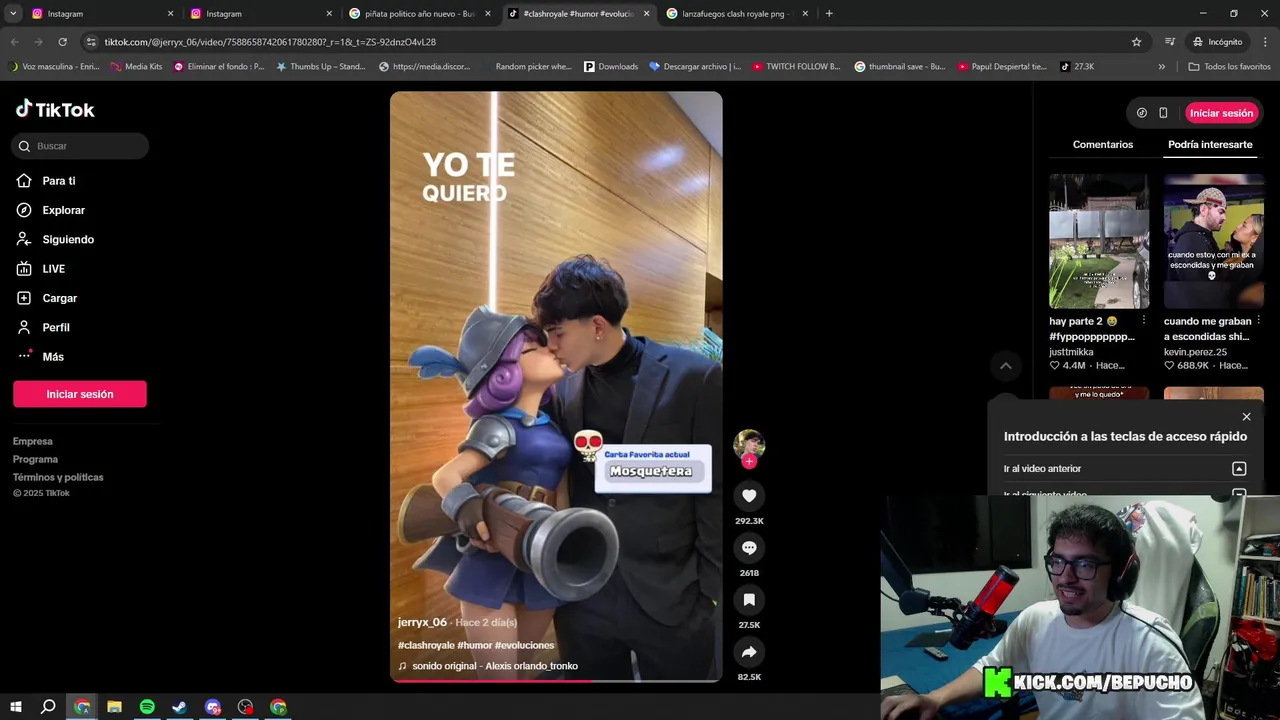Open a new browser tab
Image resolution: width=1280 pixels, height=720 pixels.
[x=829, y=14]
